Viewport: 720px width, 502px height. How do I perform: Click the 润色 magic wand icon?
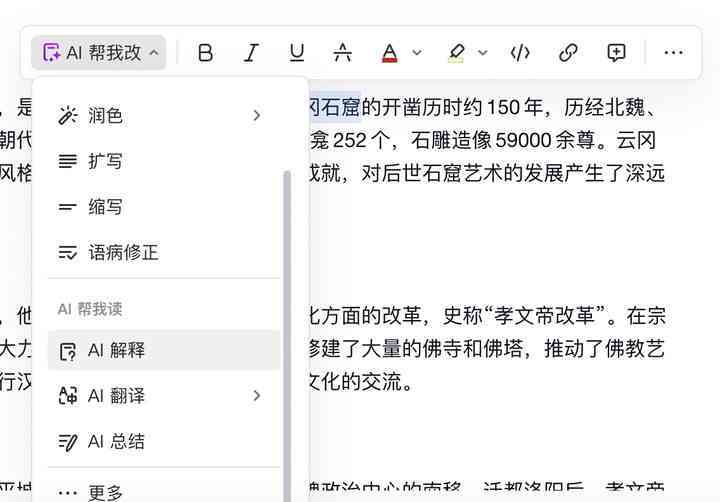tap(68, 116)
